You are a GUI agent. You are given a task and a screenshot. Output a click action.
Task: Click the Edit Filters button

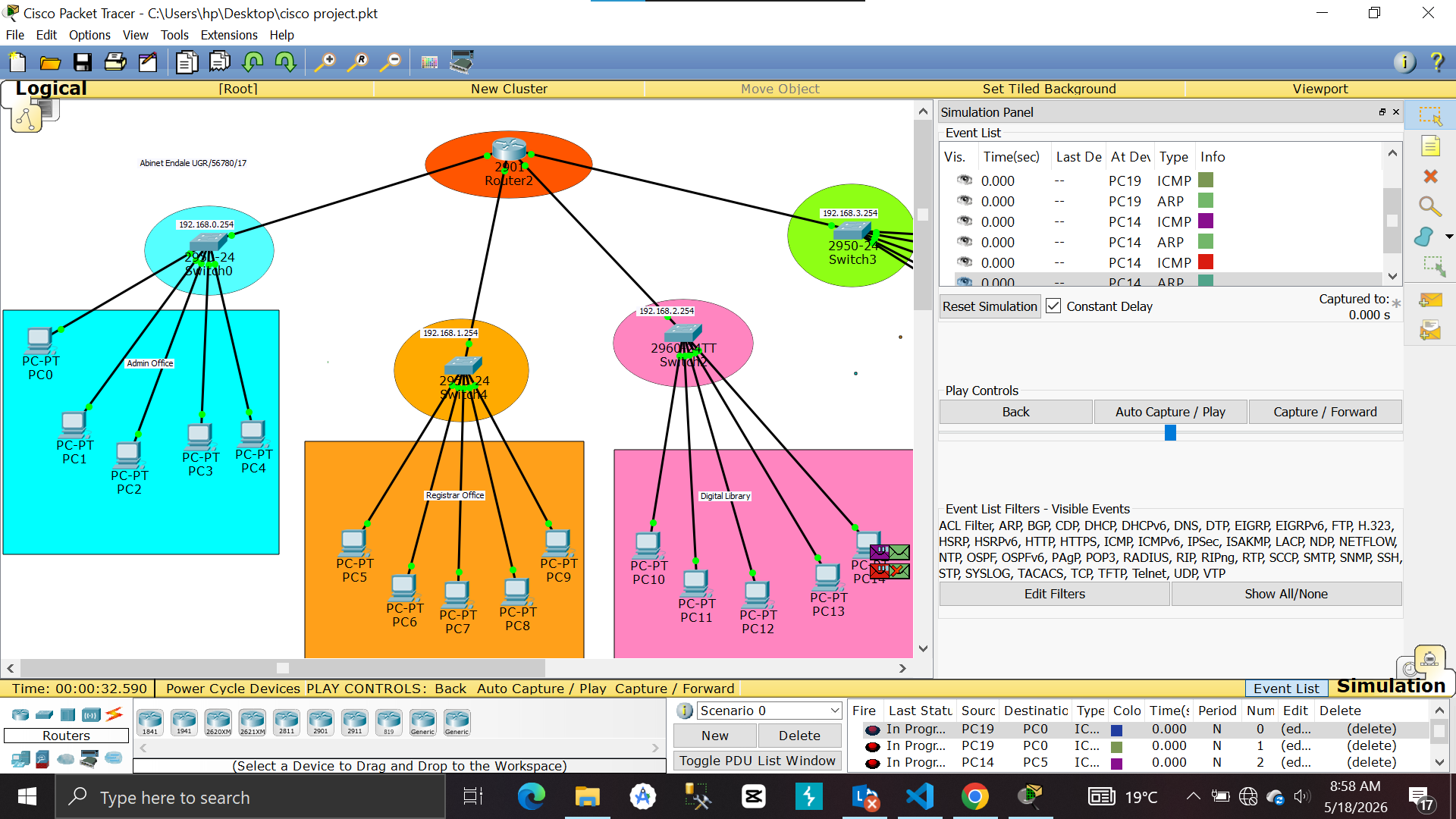tap(1054, 594)
